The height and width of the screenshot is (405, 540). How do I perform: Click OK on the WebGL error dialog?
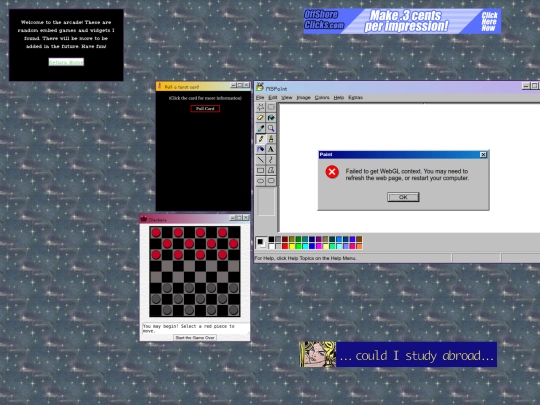pos(403,197)
